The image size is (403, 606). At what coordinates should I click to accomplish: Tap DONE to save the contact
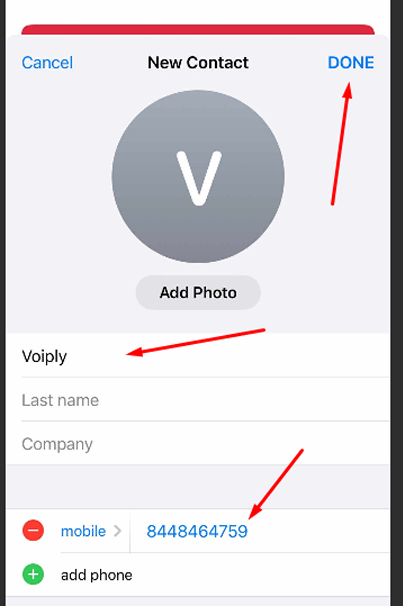351,63
